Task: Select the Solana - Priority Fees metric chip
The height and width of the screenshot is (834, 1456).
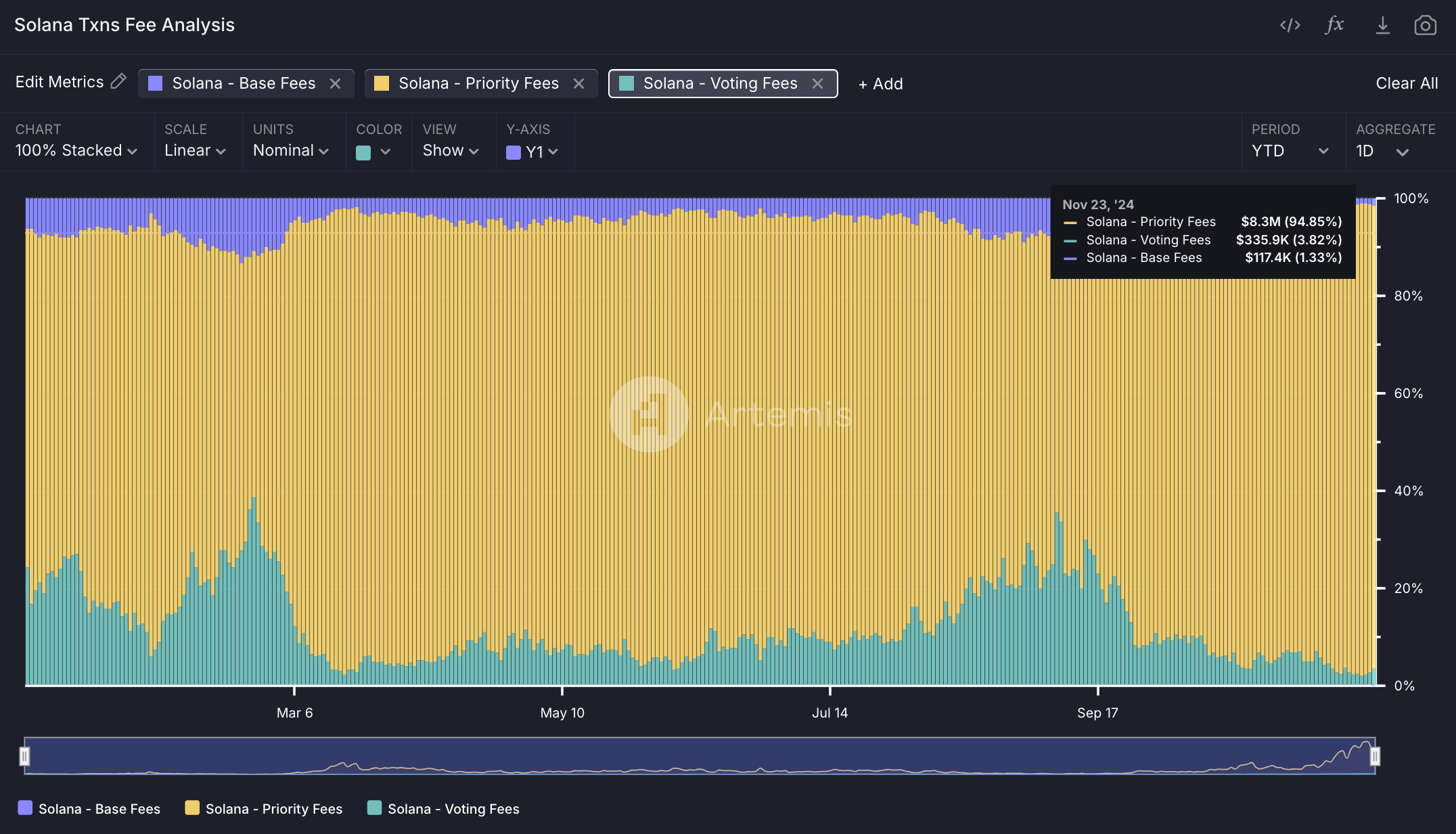Action: 478,83
